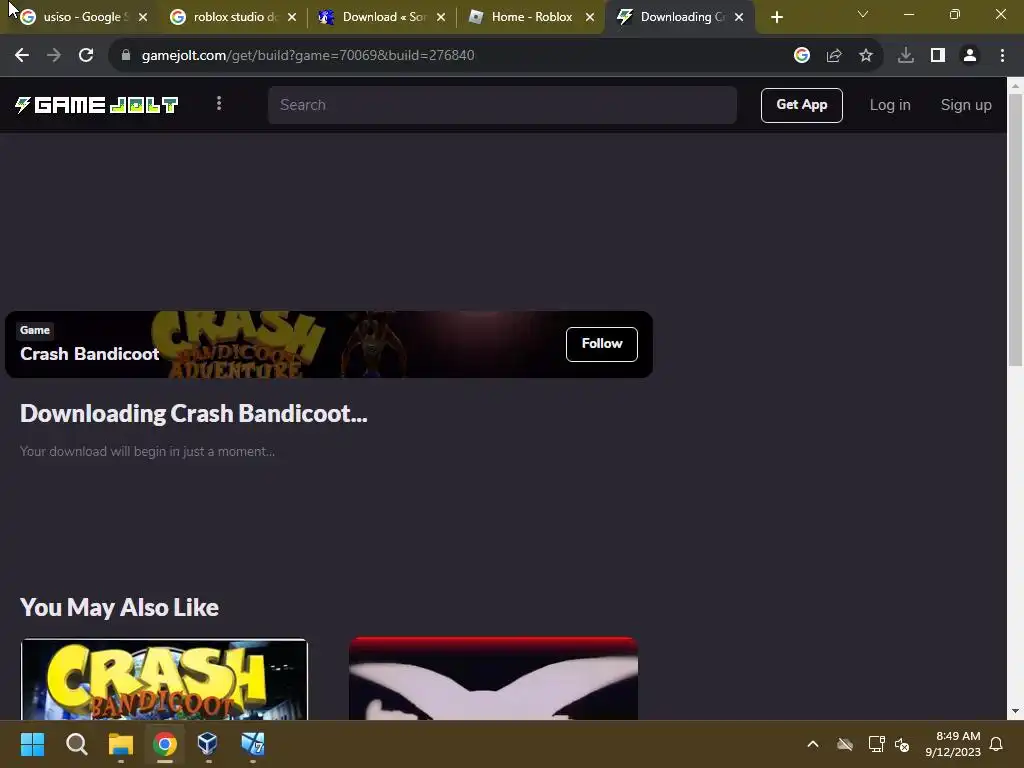This screenshot has width=1024, height=768.
Task: Open the notification bell
Action: (996, 744)
